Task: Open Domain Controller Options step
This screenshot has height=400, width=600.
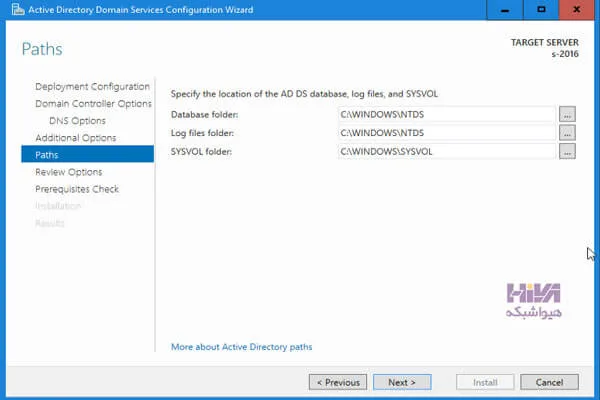Action: click(93, 104)
